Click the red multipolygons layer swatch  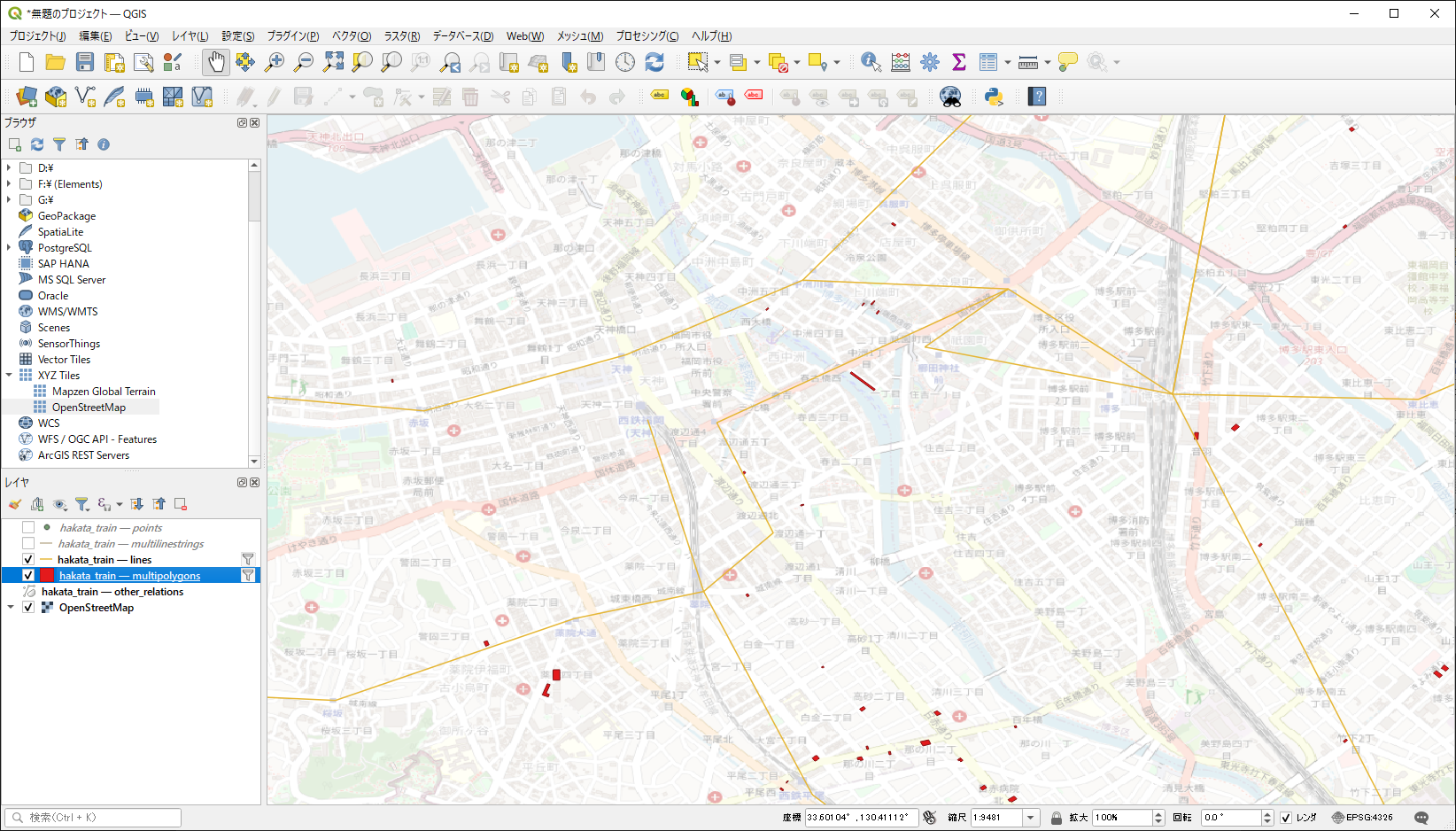47,576
